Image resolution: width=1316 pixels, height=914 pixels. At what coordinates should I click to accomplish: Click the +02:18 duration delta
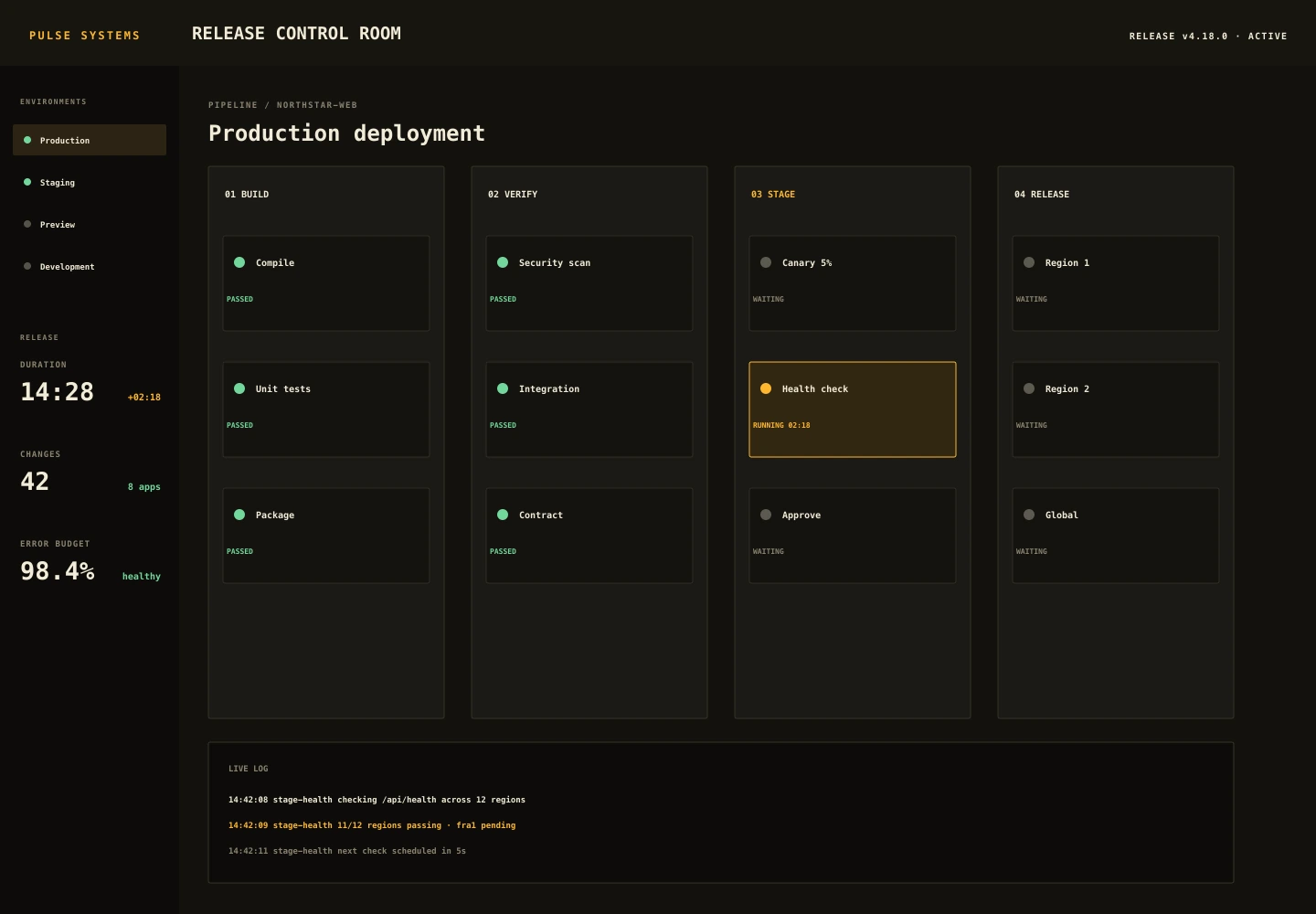click(x=144, y=398)
